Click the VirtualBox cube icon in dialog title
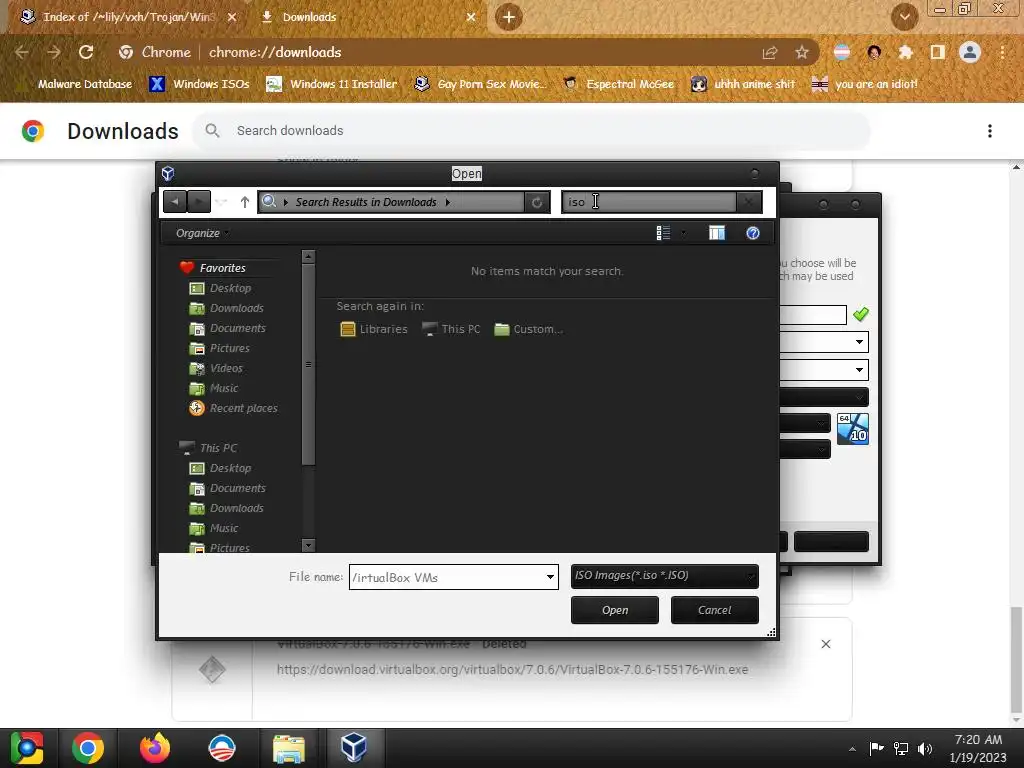The width and height of the screenshot is (1024, 768). pos(168,173)
